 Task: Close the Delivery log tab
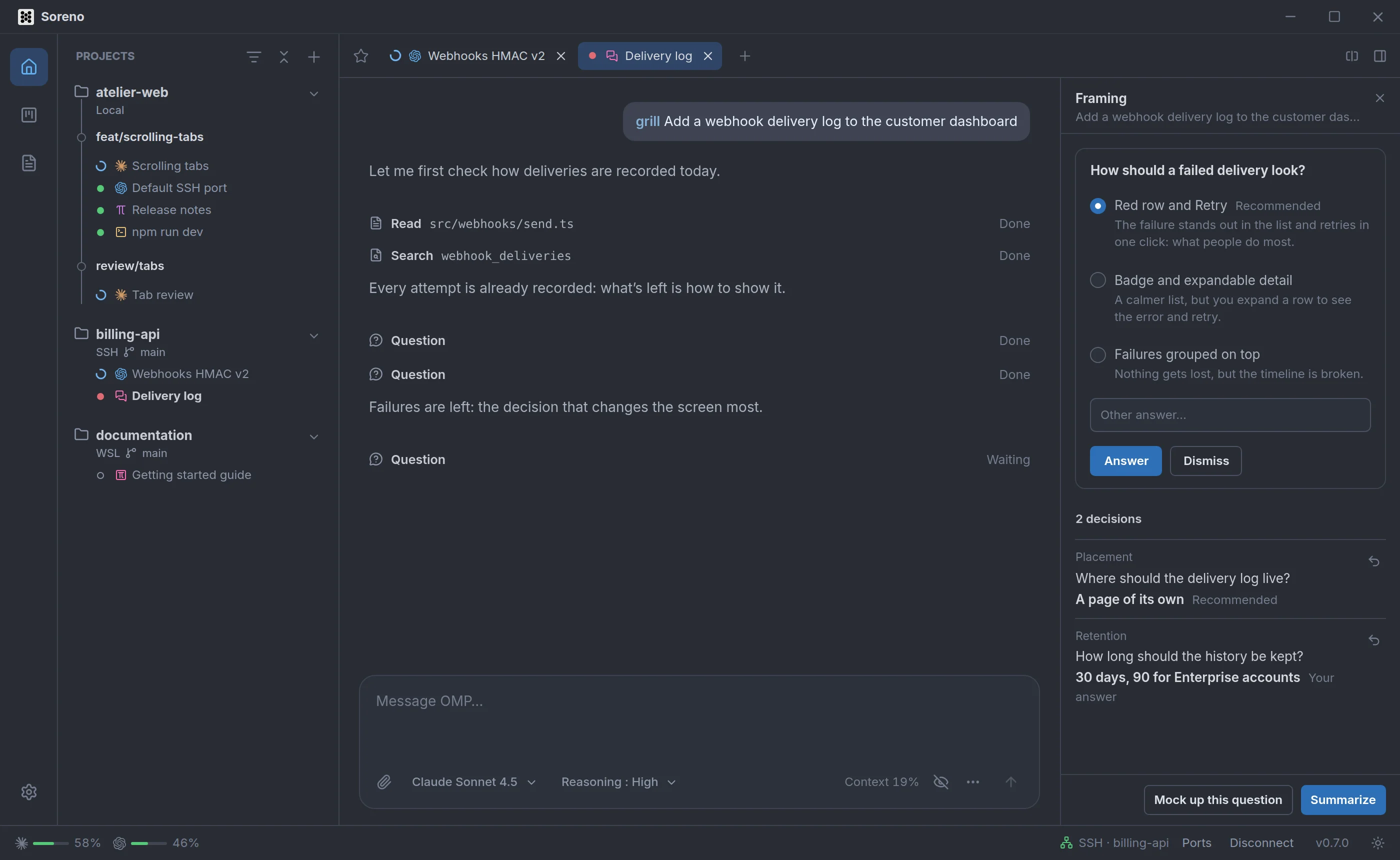tap(708, 55)
